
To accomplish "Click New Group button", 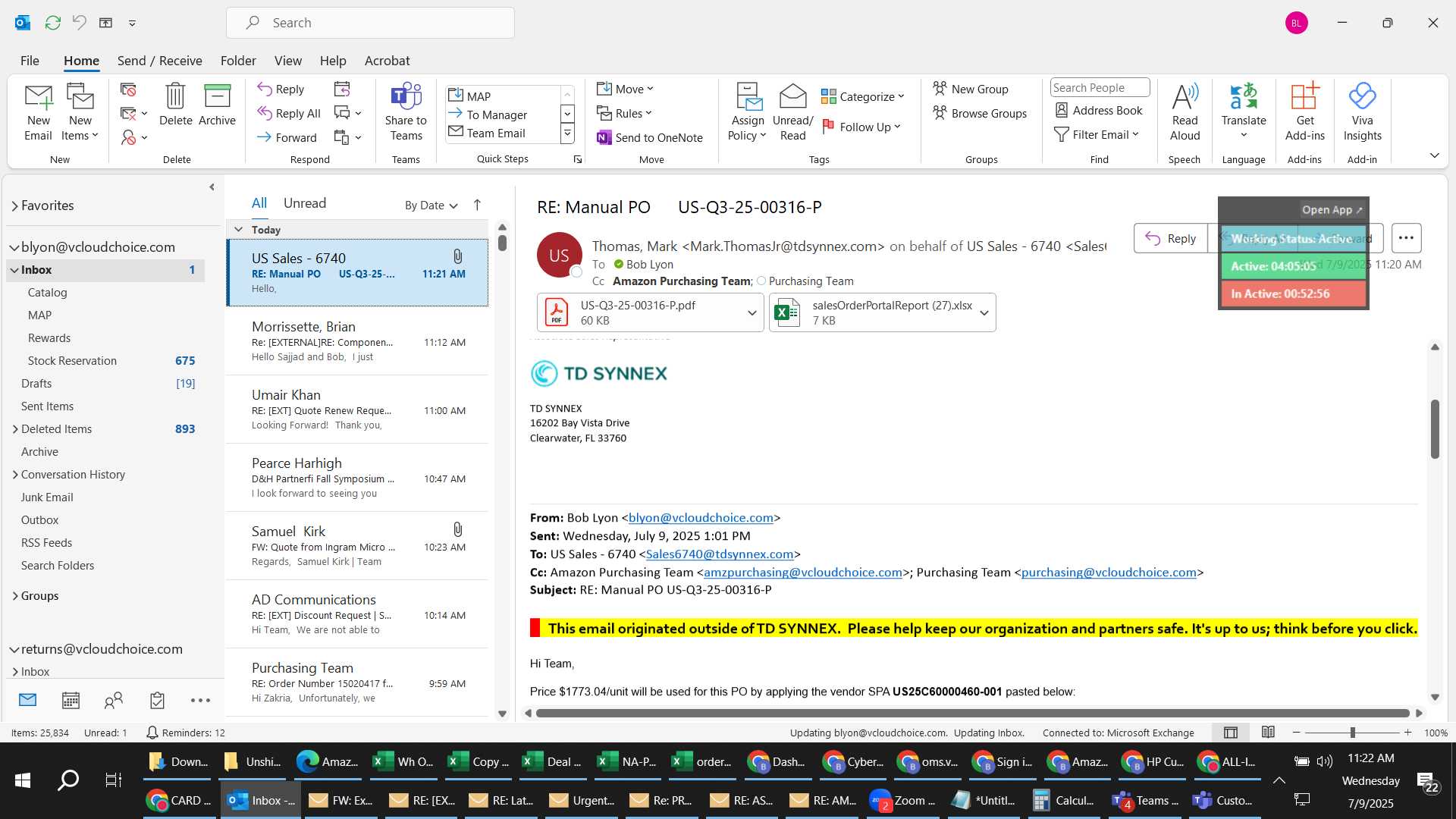I will click(971, 89).
